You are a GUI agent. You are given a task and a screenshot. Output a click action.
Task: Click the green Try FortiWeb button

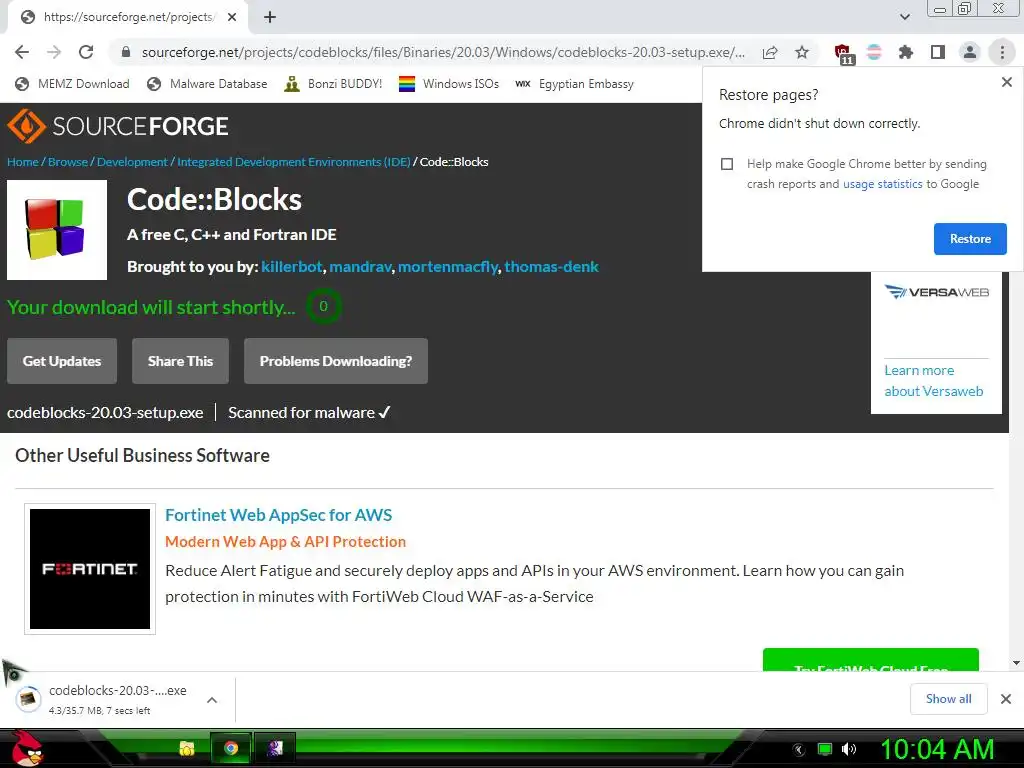(x=871, y=660)
